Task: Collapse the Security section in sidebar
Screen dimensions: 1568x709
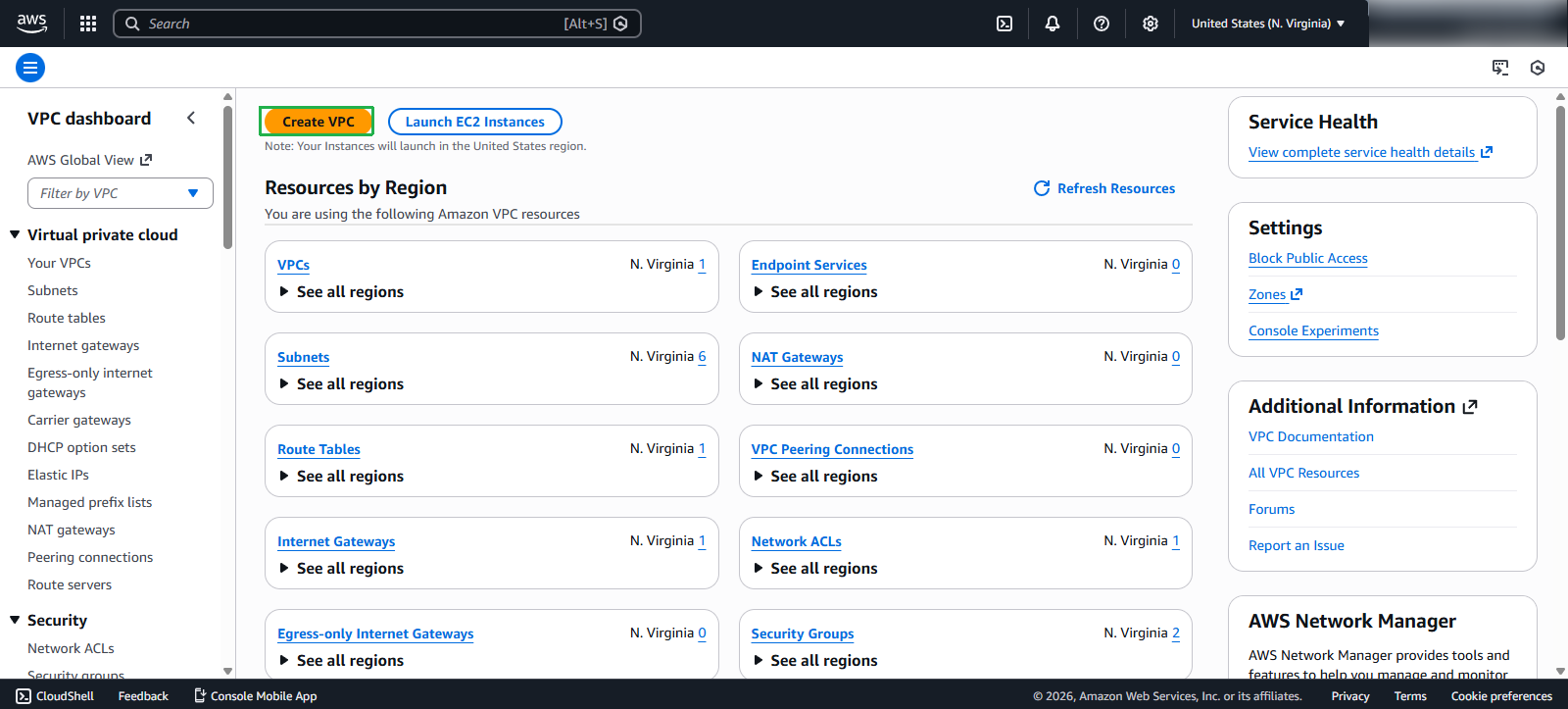Action: tap(15, 620)
